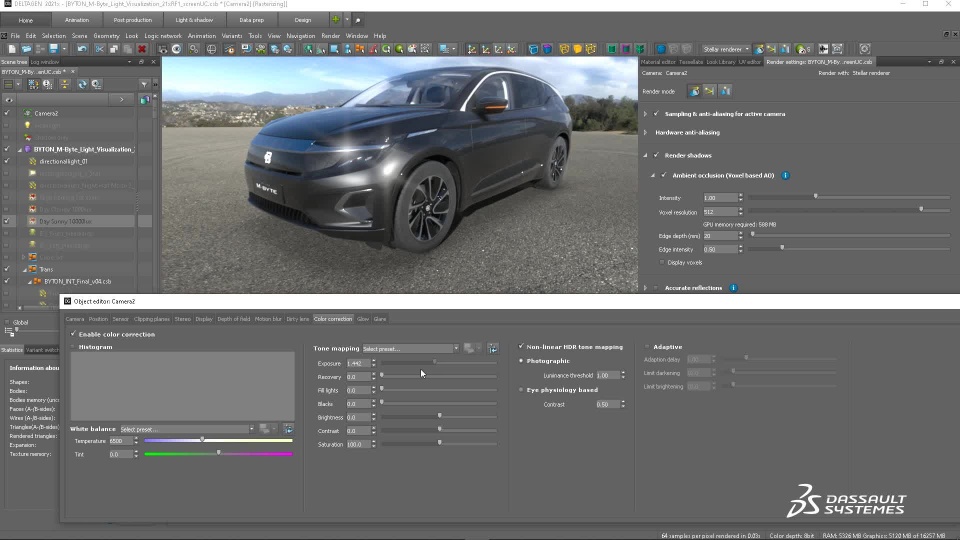Click the Exposure value input field
Image resolution: width=960 pixels, height=540 pixels.
click(x=357, y=363)
